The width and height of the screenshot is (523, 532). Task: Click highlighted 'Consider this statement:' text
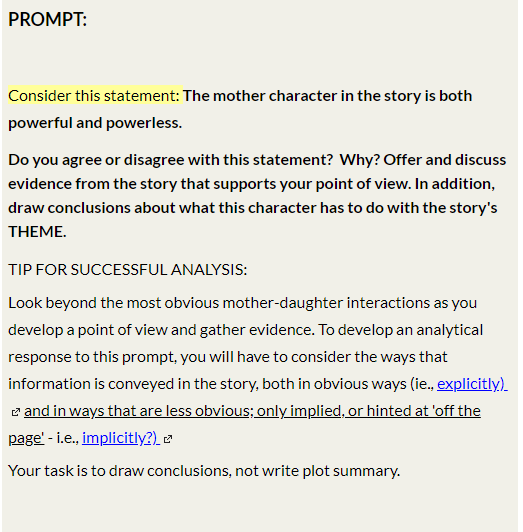(x=94, y=96)
